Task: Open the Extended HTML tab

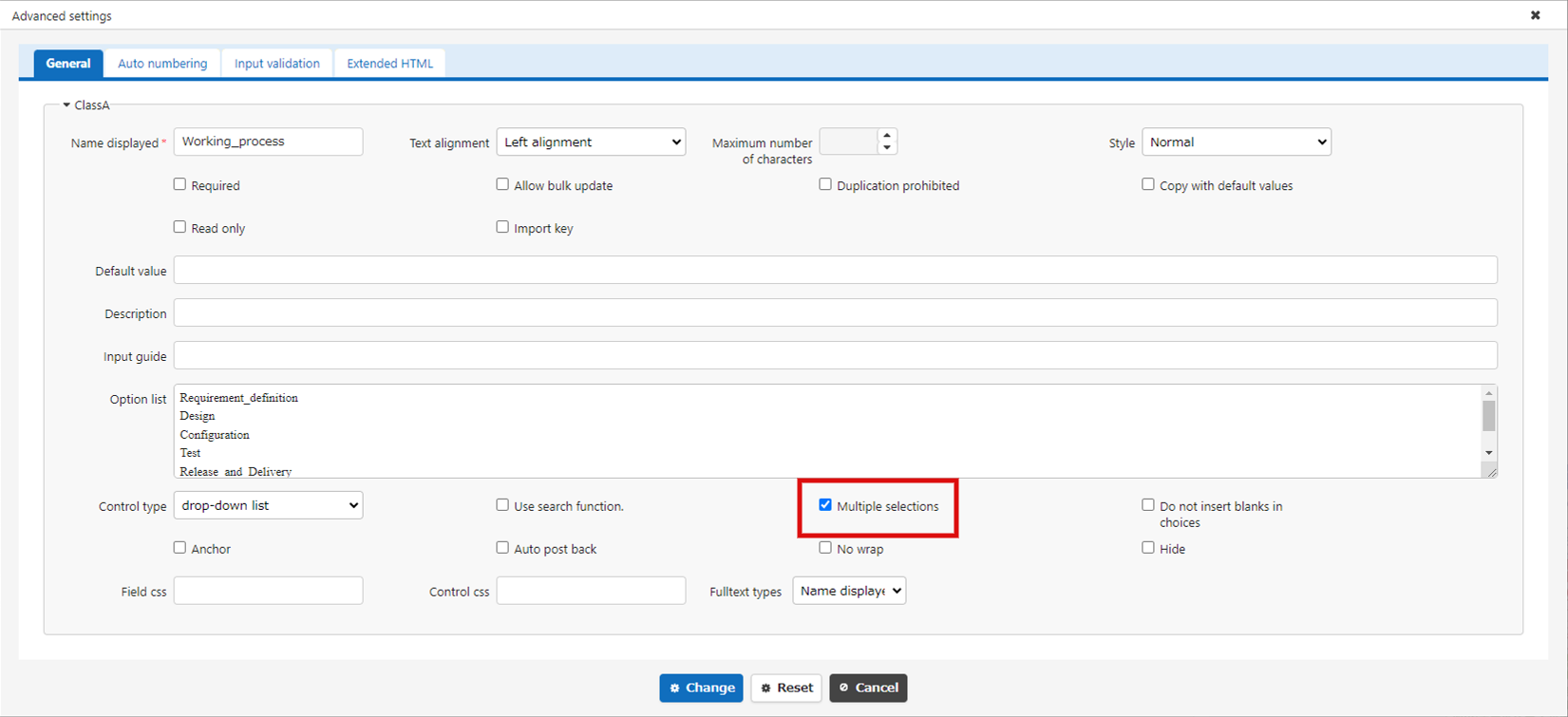Action: point(389,64)
